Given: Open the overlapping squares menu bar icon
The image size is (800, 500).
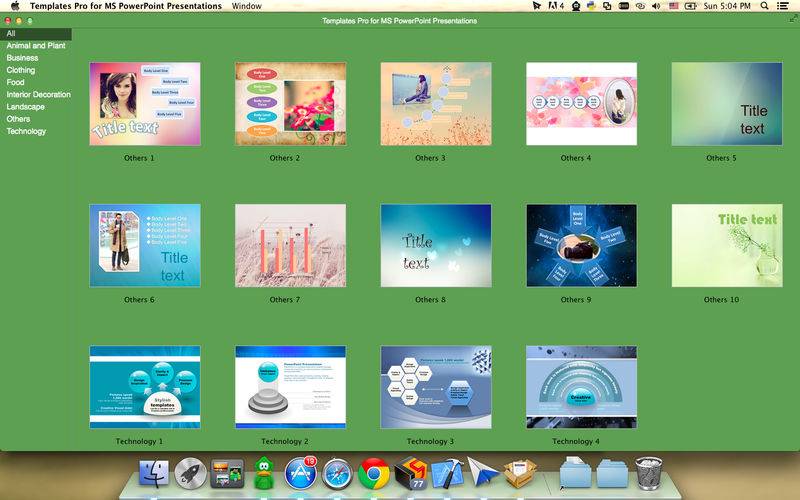Looking at the screenshot, I should [x=607, y=6].
